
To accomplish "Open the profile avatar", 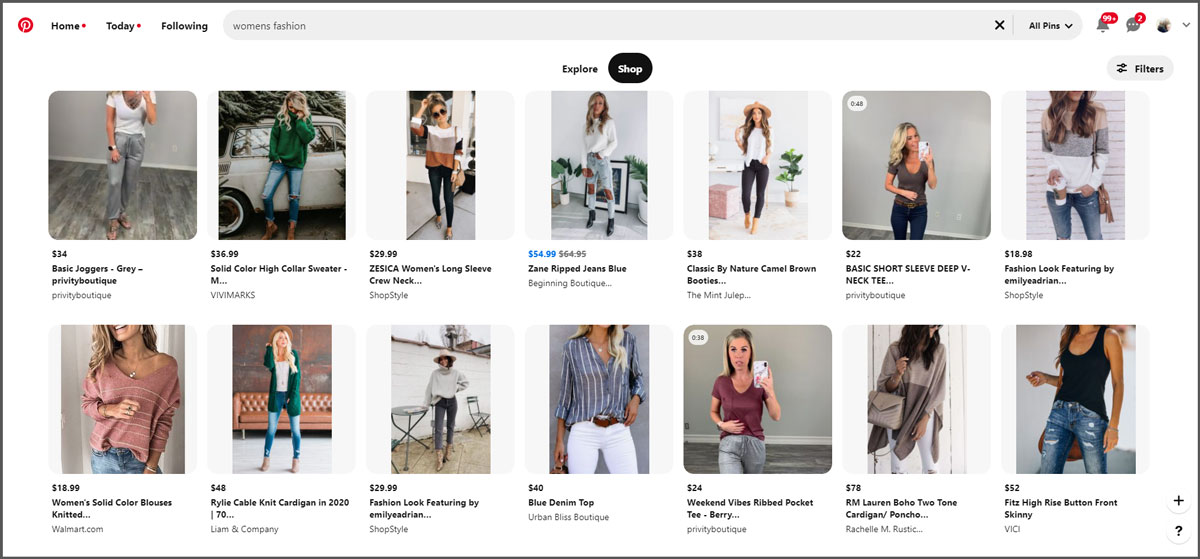I will point(1164,25).
